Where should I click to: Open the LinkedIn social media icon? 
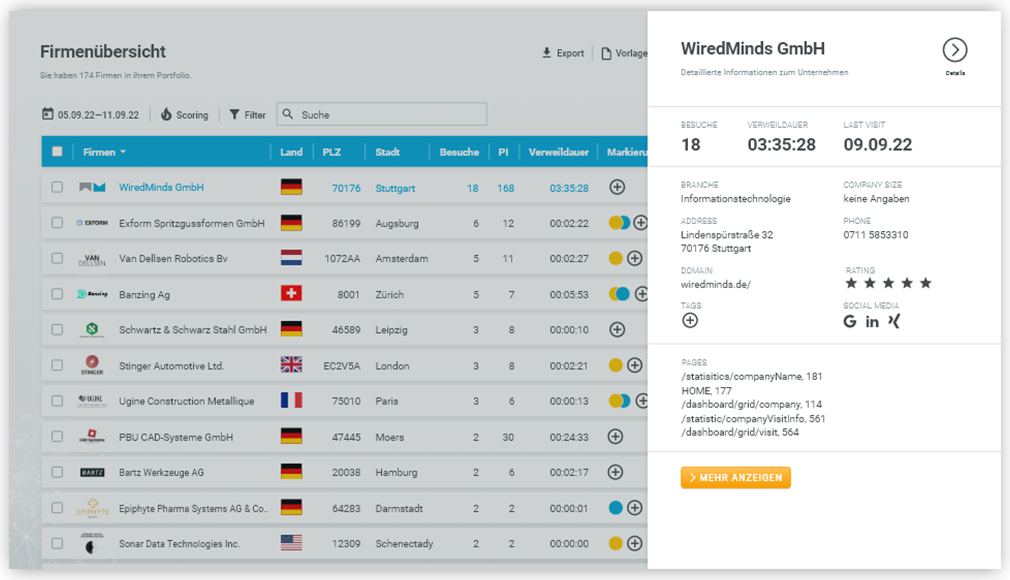click(872, 322)
